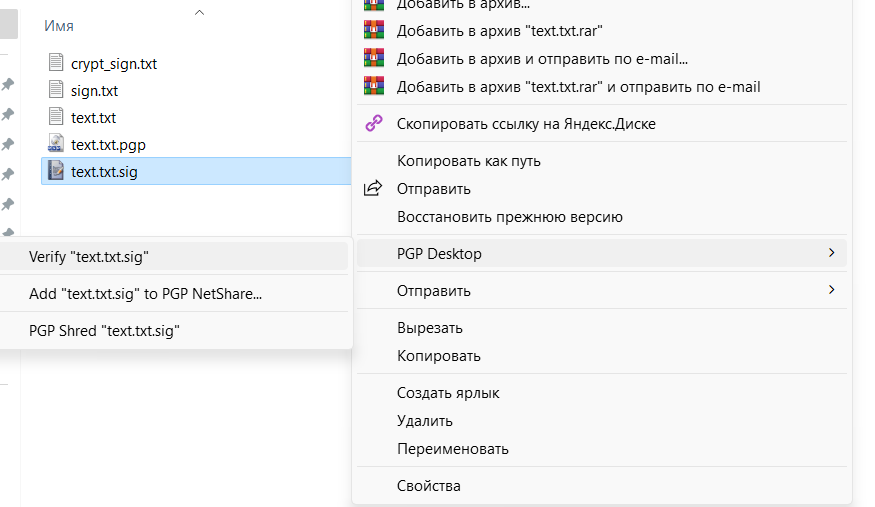
Task: Collapse the sort arrow above Имя column
Action: tap(199, 12)
